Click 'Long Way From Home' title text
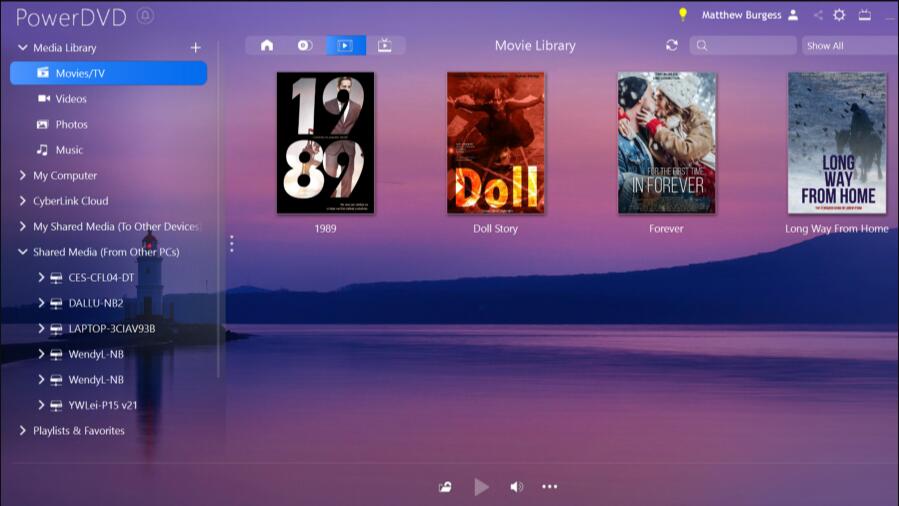 [837, 228]
